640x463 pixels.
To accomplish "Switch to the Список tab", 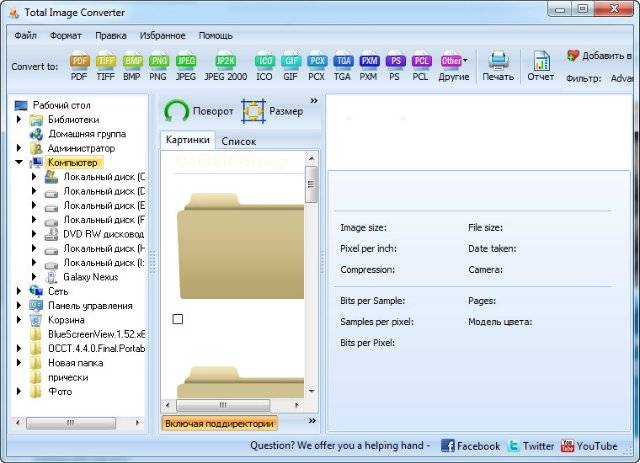I will pos(239,141).
